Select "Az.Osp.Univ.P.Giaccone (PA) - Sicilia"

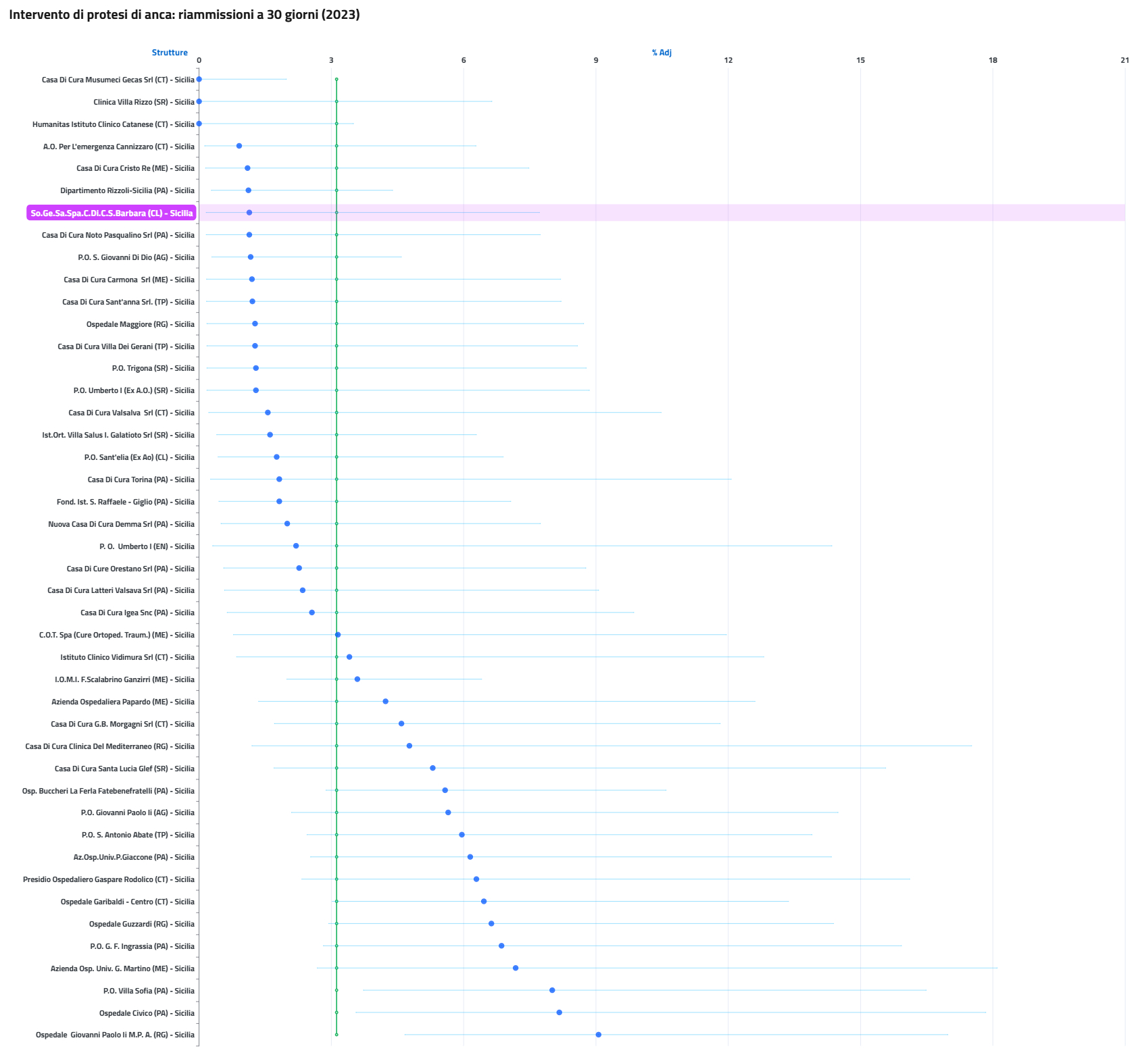click(x=134, y=857)
